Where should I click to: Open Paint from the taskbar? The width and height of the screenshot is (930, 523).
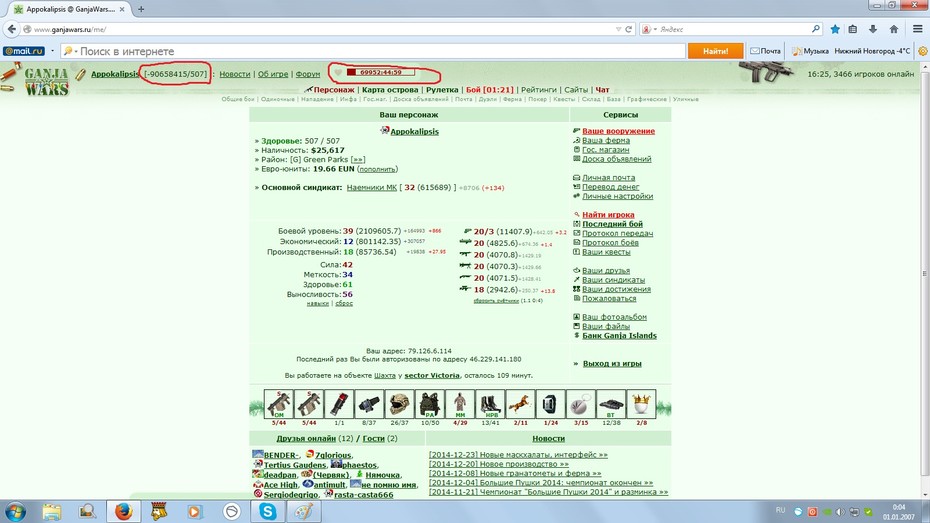304,511
